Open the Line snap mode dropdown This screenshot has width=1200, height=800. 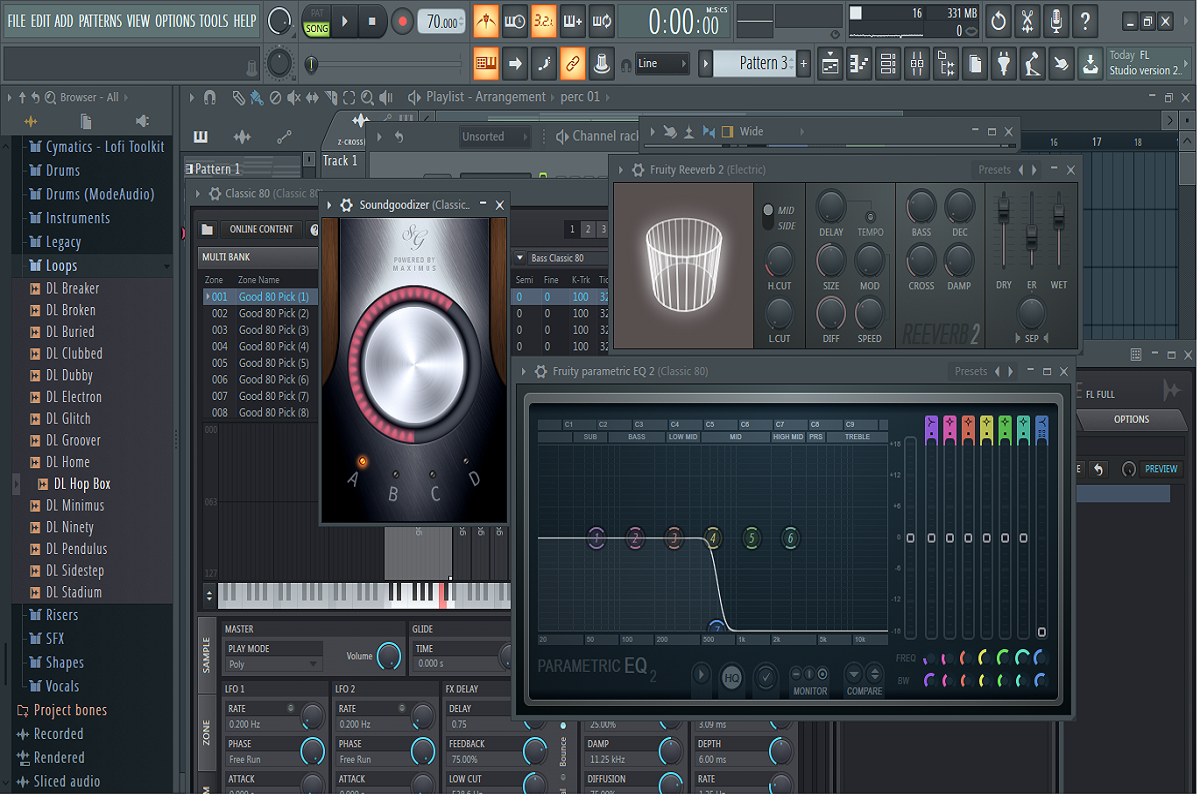click(662, 63)
